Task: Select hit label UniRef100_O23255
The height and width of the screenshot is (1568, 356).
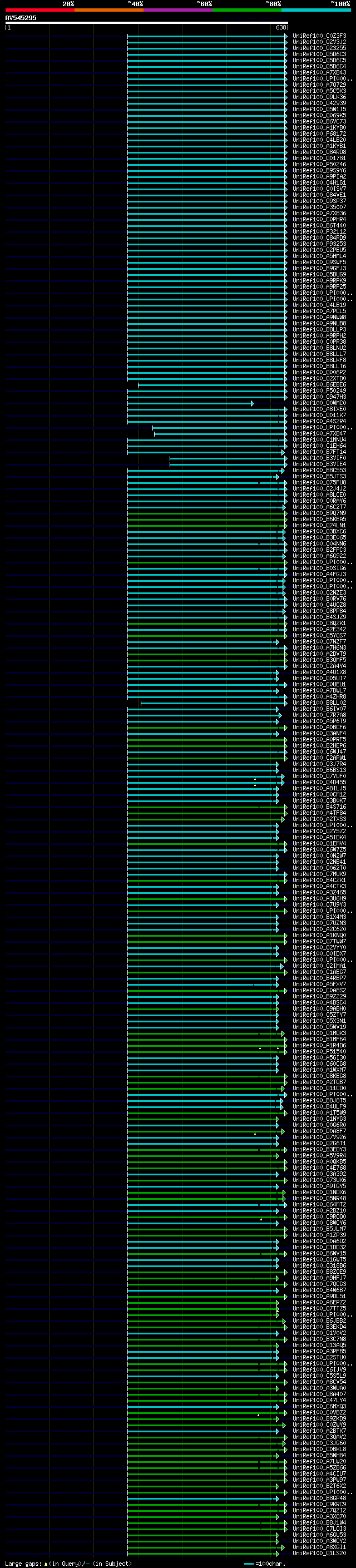Action: tap(319, 48)
